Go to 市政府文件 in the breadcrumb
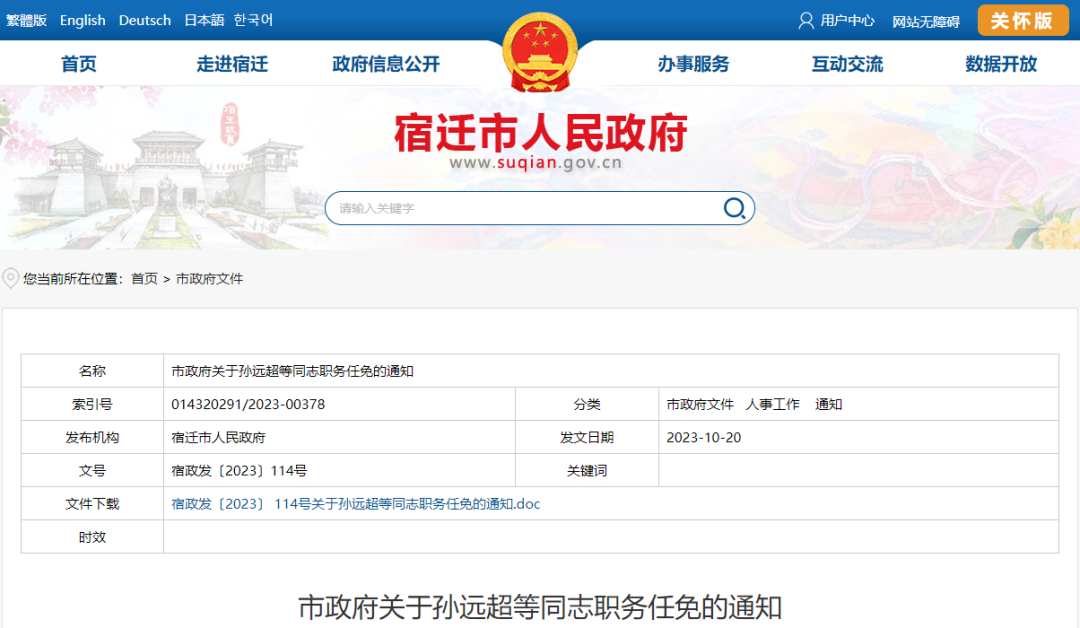The image size is (1080, 628). click(x=209, y=278)
